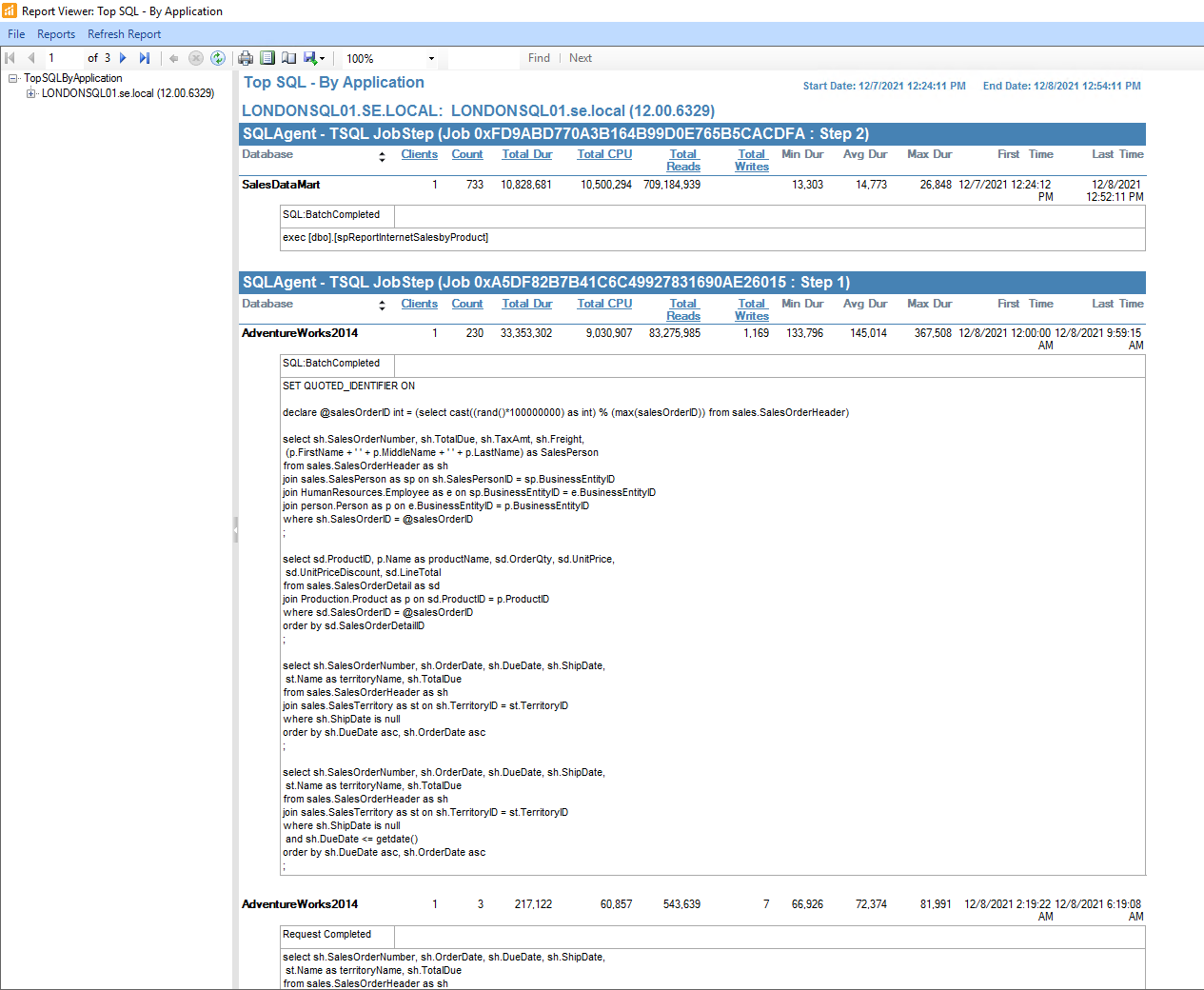
Task: Go to previous report page
Action: point(30,58)
